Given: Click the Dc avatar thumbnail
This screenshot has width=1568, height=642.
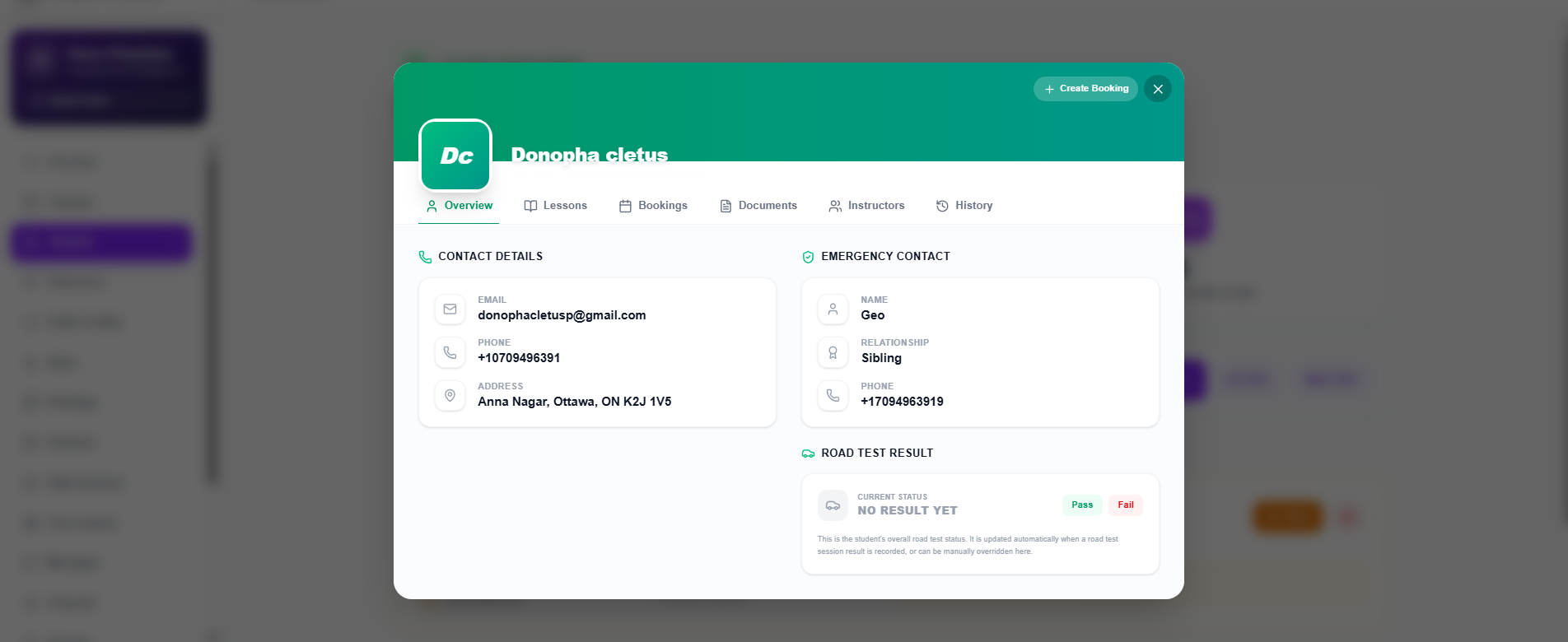Looking at the screenshot, I should 455,156.
